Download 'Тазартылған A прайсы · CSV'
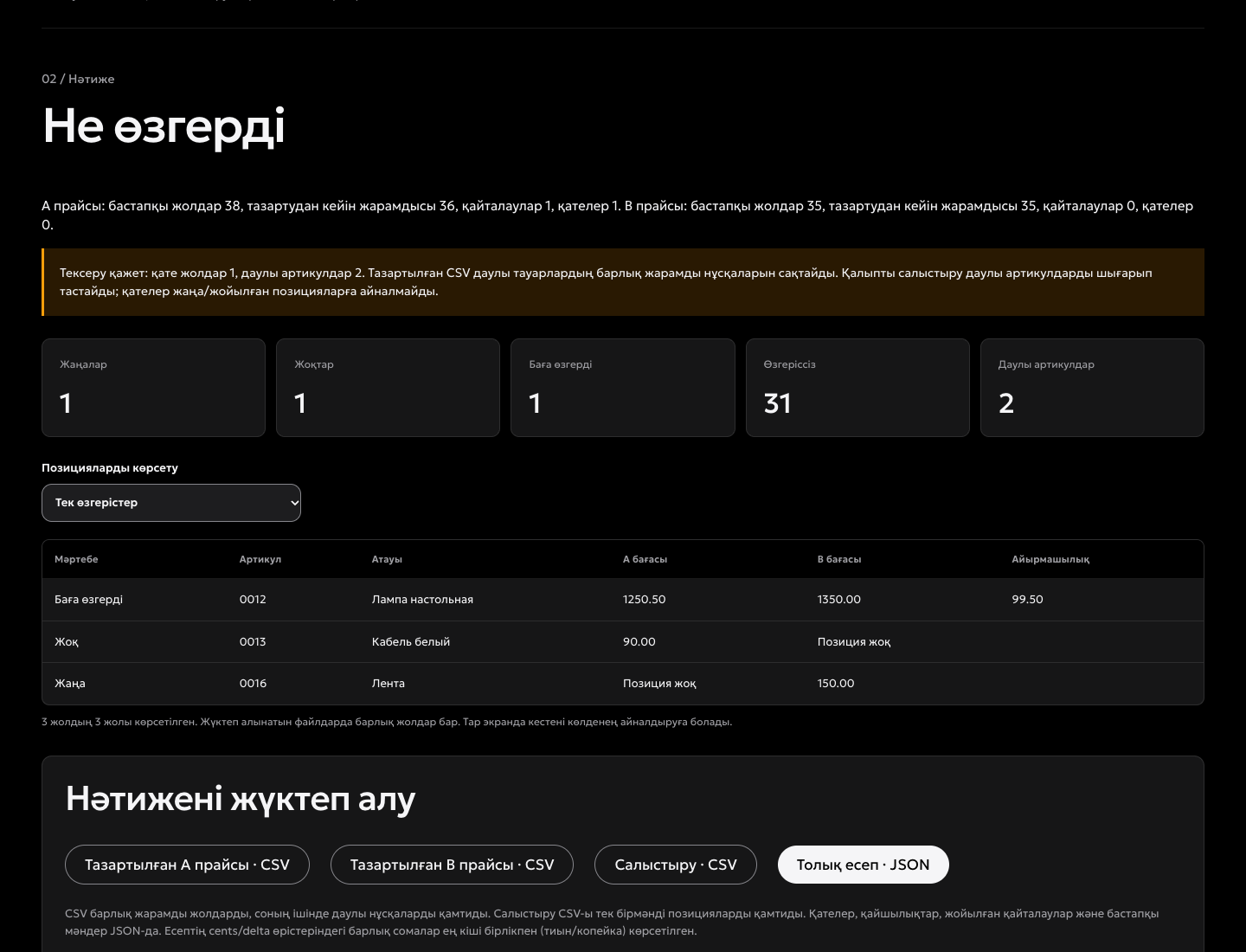 187,865
